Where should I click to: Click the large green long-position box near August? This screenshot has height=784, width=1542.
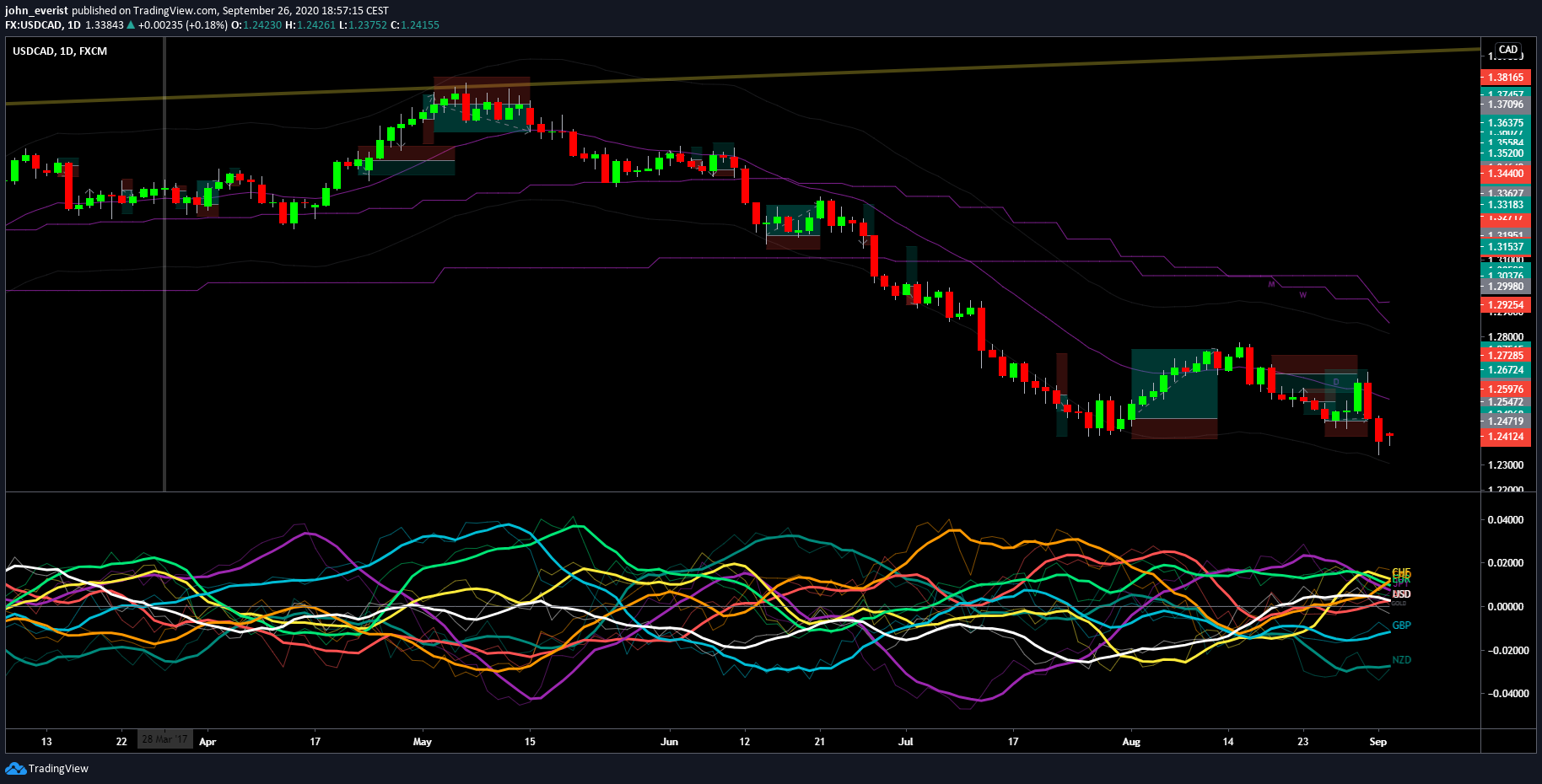point(1174,384)
